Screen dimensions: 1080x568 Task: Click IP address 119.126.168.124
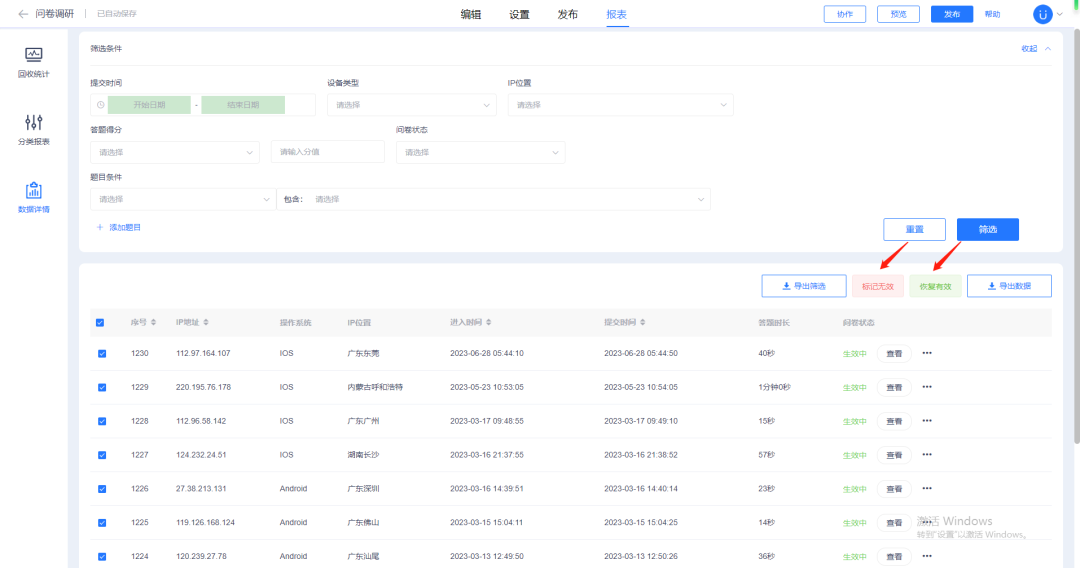click(x=205, y=523)
